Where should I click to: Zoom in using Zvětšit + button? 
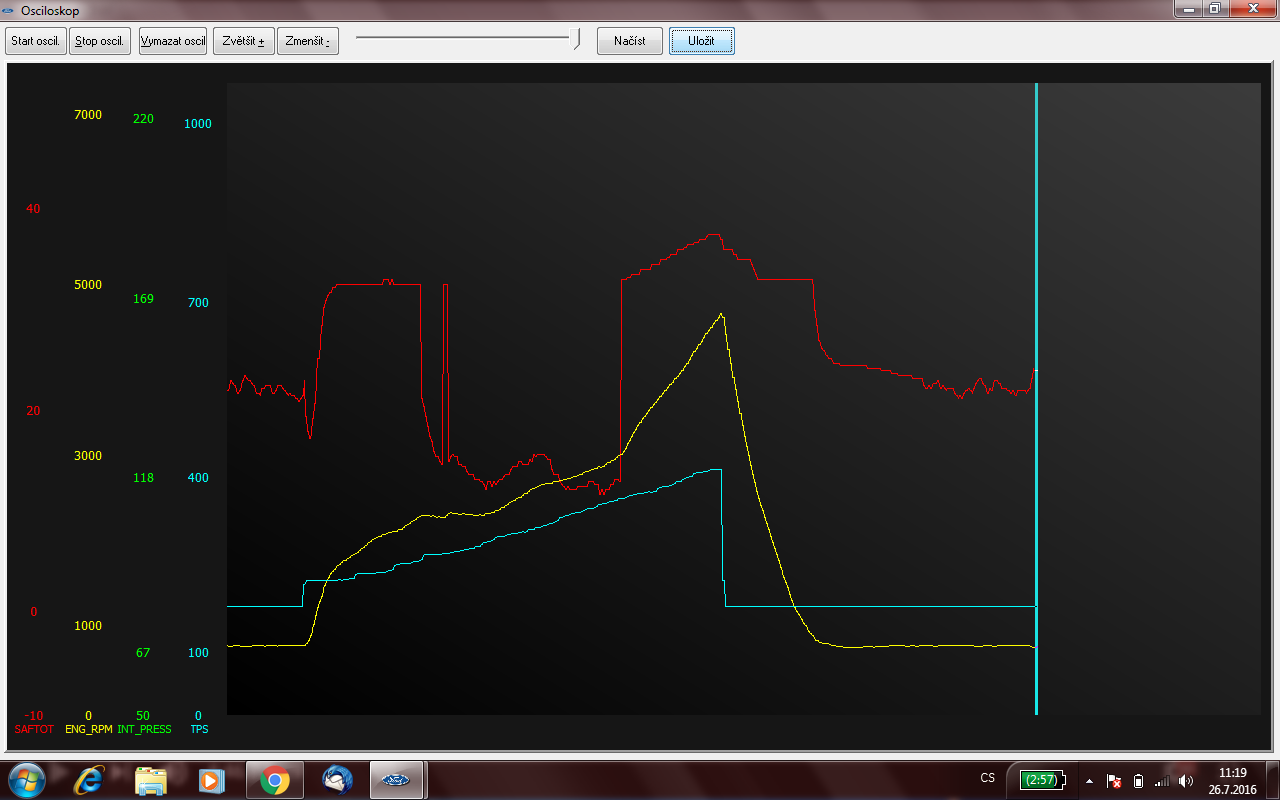(x=243, y=41)
